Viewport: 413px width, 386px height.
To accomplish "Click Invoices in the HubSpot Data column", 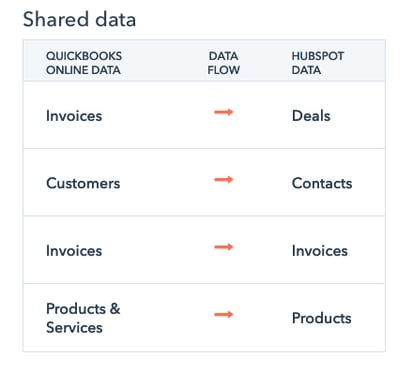I will tap(320, 251).
